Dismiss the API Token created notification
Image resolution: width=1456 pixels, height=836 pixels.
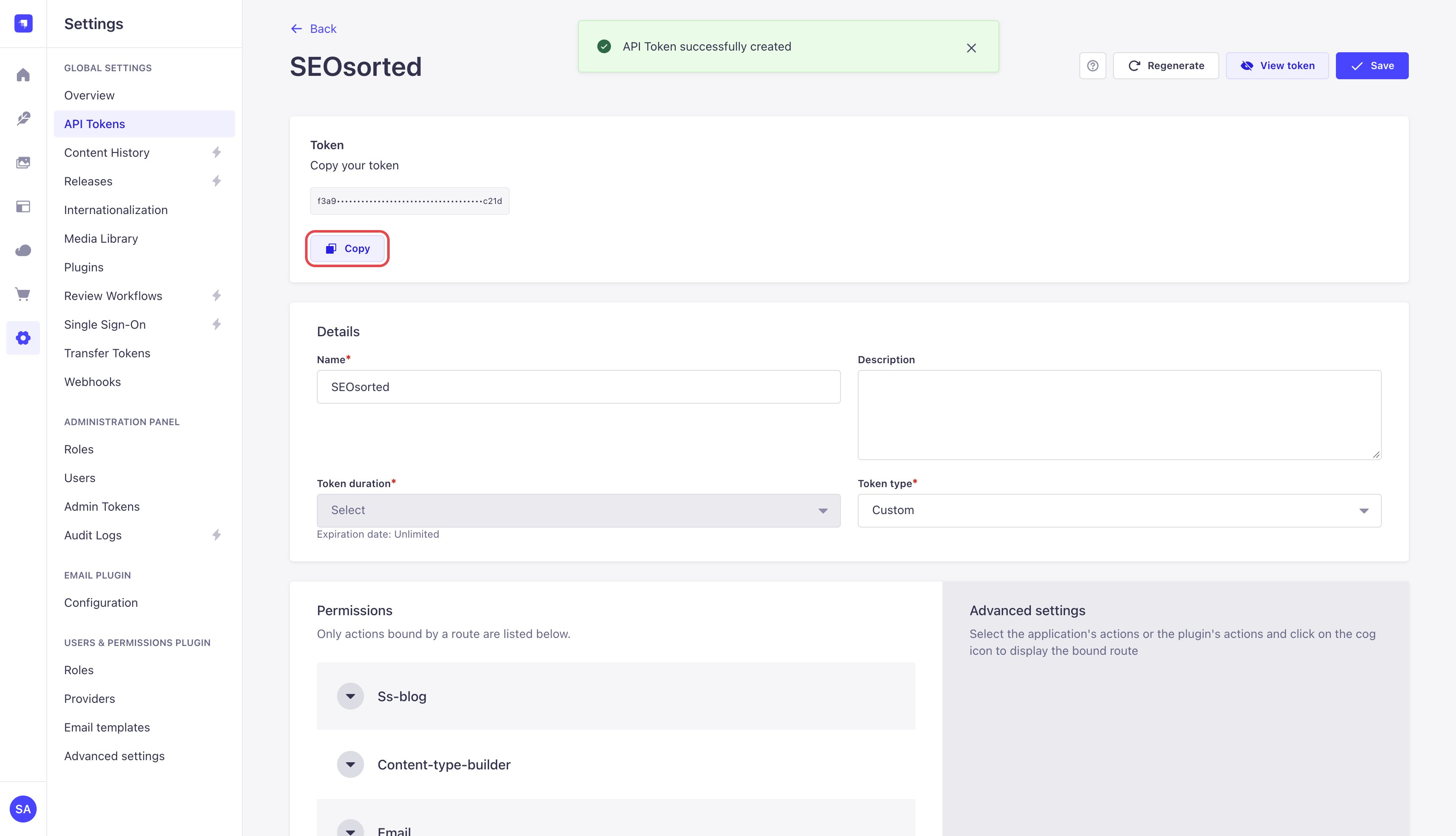(x=971, y=48)
